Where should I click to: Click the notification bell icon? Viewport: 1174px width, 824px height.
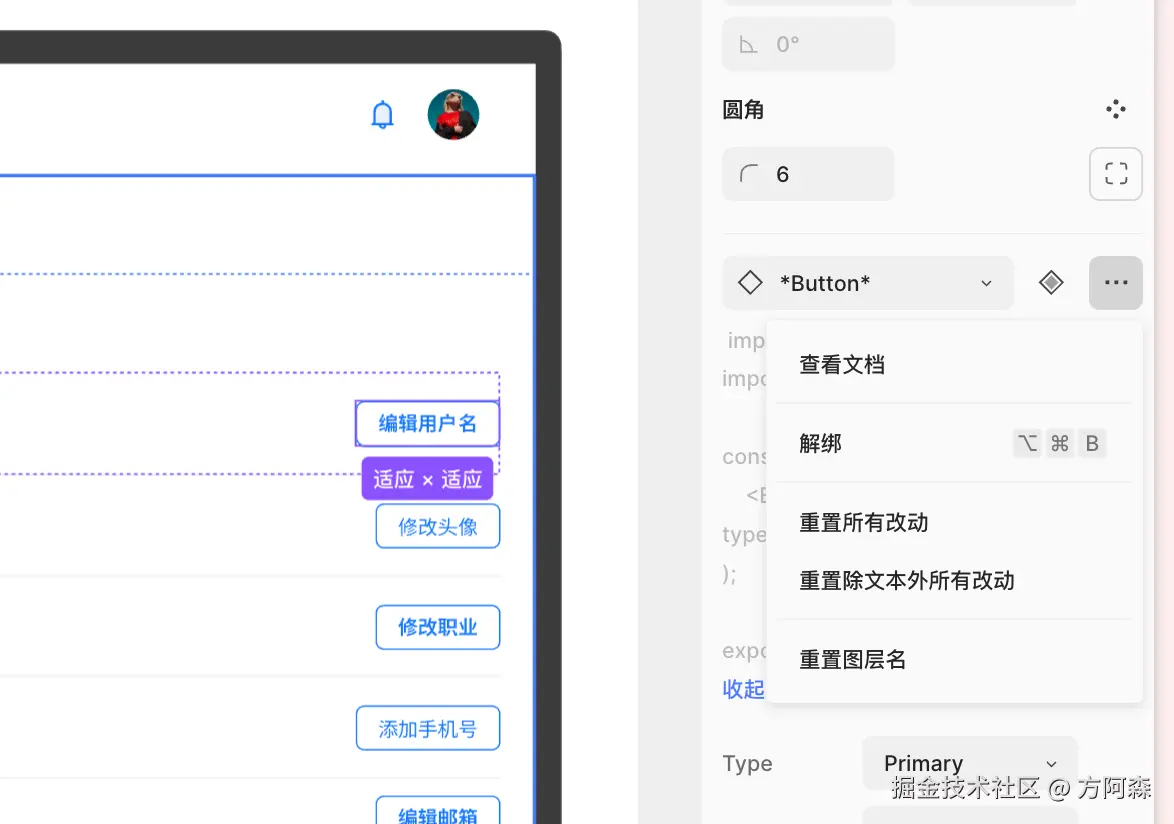tap(383, 115)
